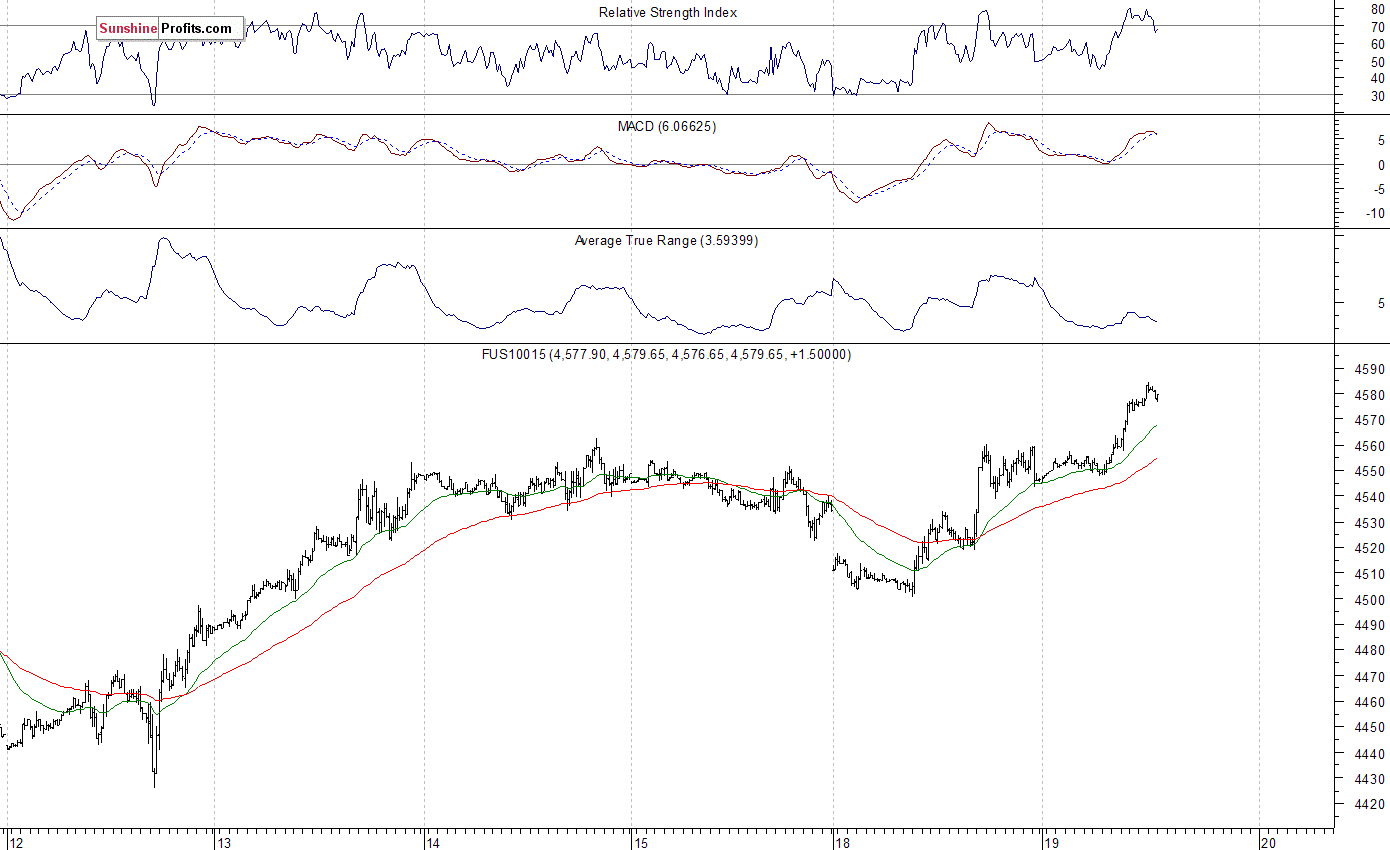The width and height of the screenshot is (1390, 850).
Task: Click date label 13 on time axis
Action: pyautogui.click(x=225, y=842)
